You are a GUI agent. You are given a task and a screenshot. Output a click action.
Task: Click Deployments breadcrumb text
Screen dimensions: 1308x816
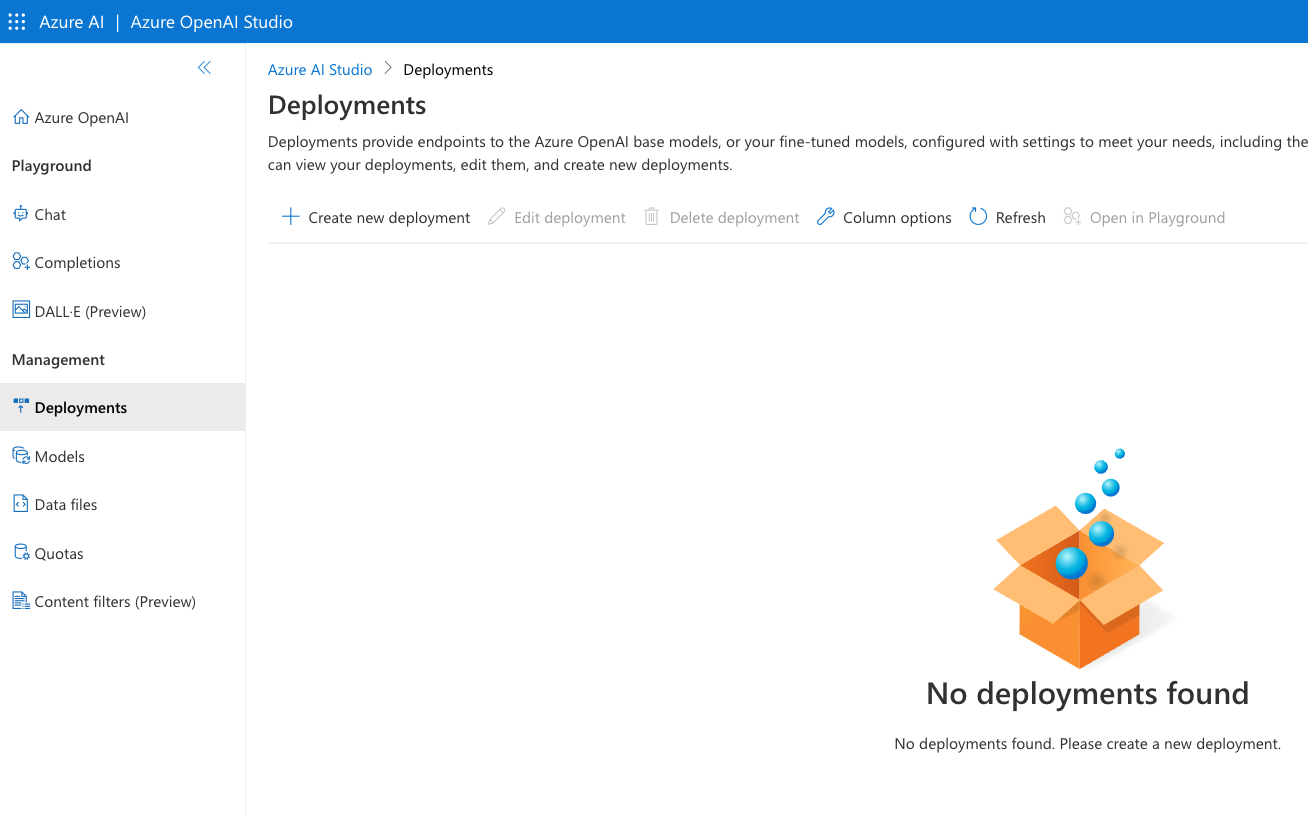(x=448, y=69)
